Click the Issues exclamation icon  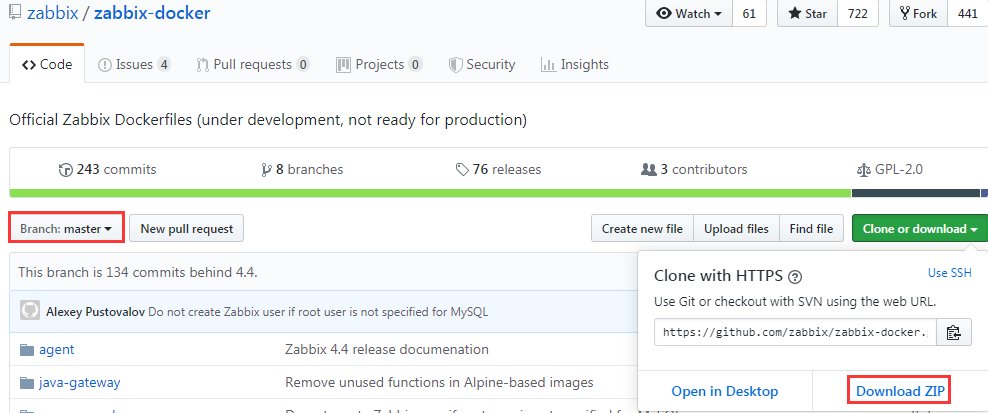click(105, 65)
